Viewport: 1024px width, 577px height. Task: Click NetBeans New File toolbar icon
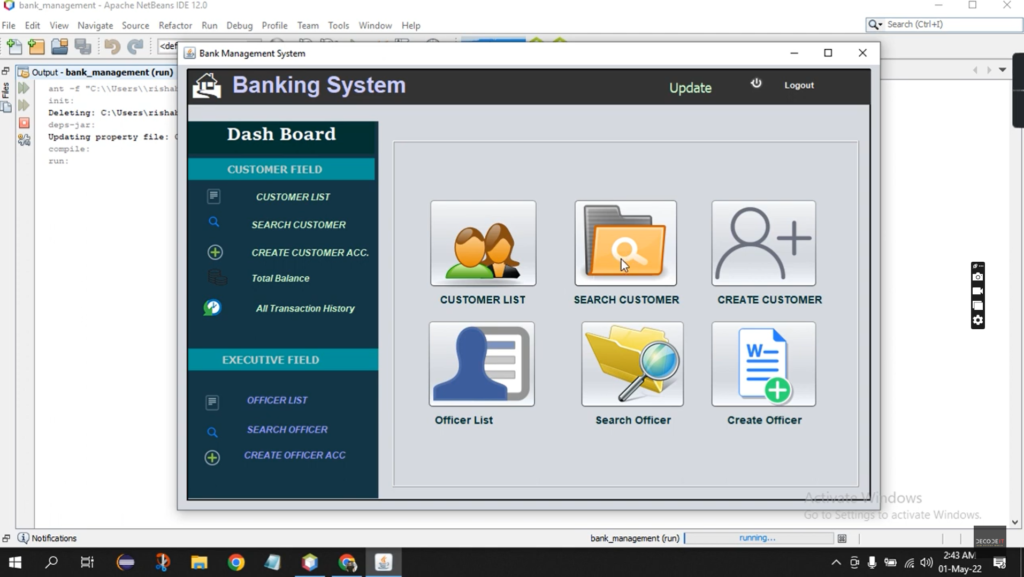(14, 46)
